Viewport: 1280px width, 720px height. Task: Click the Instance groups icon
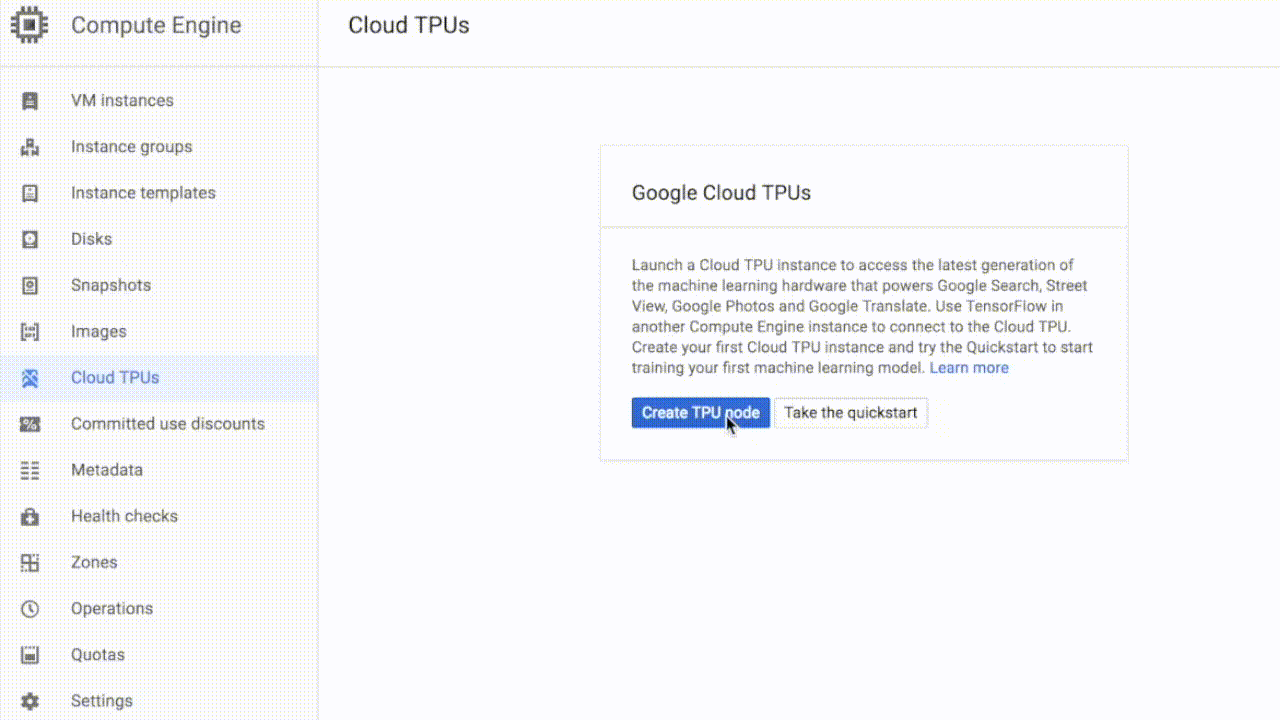coord(30,147)
